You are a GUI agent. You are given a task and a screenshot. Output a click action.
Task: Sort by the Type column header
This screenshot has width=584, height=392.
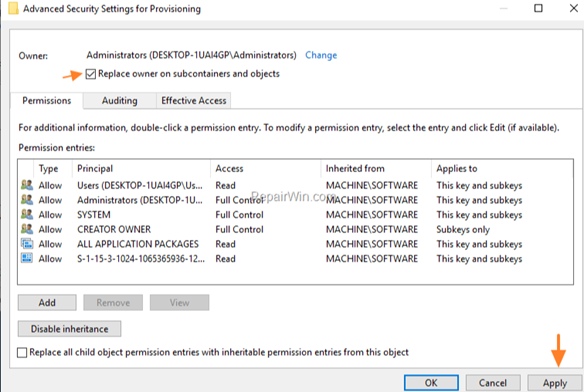[x=53, y=168]
